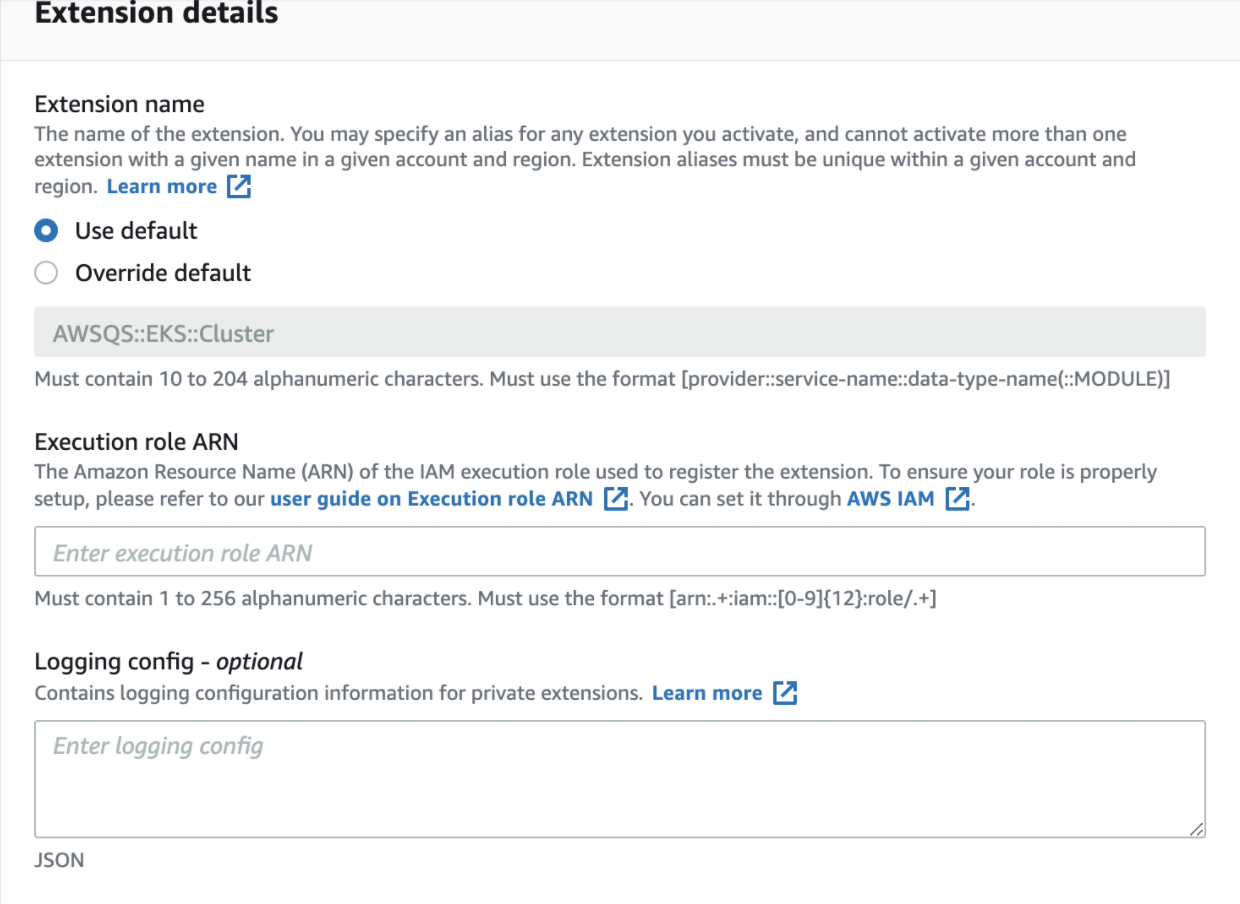Enable Override default to rename the extension
This screenshot has width=1240, height=904.
[x=45, y=272]
